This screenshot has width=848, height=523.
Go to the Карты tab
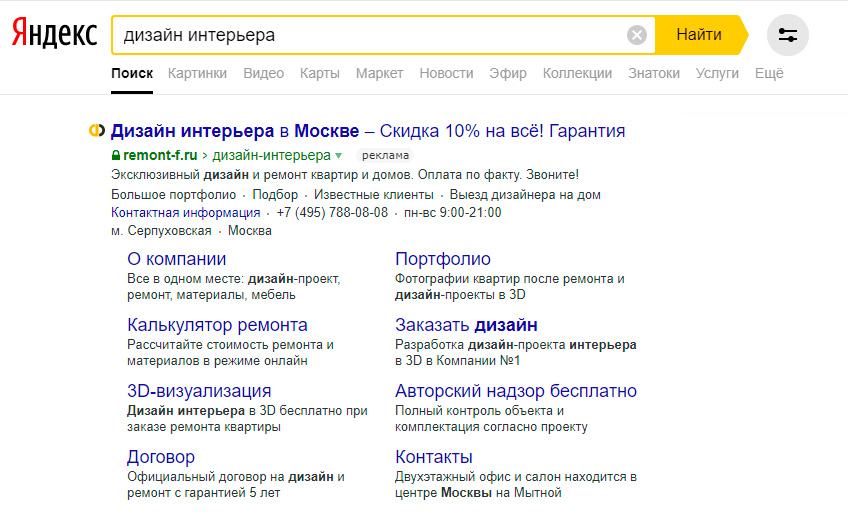pos(320,73)
